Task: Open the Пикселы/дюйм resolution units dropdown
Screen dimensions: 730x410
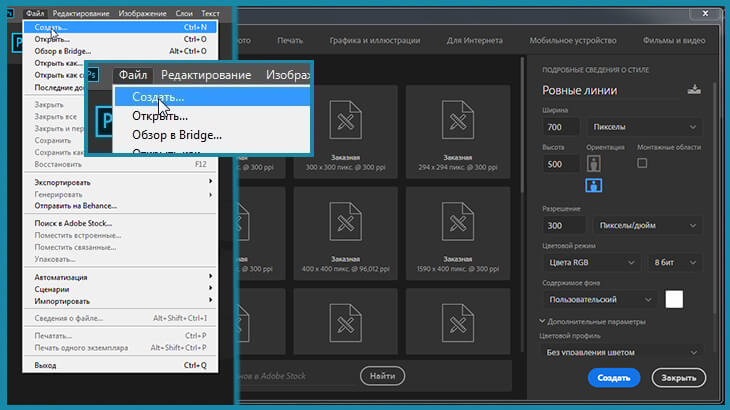Action: (647, 226)
